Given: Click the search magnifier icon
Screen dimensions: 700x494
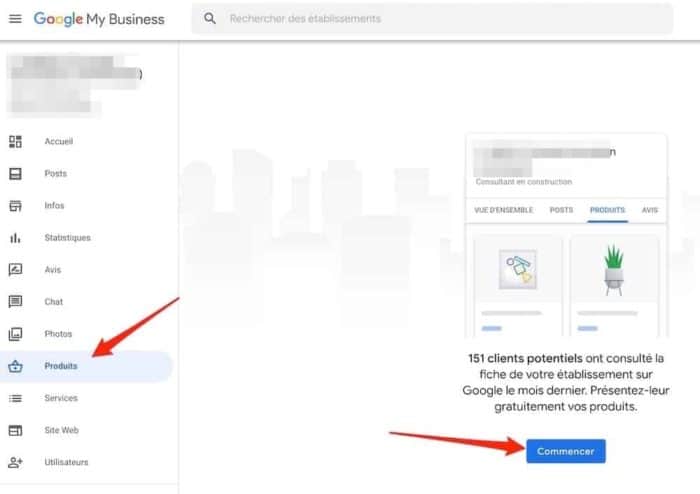Looking at the screenshot, I should pyautogui.click(x=209, y=18).
